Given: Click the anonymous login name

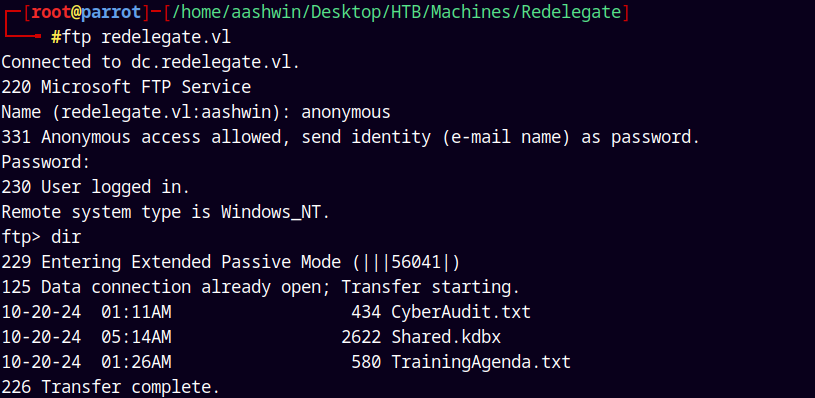Looking at the screenshot, I should tap(346, 112).
